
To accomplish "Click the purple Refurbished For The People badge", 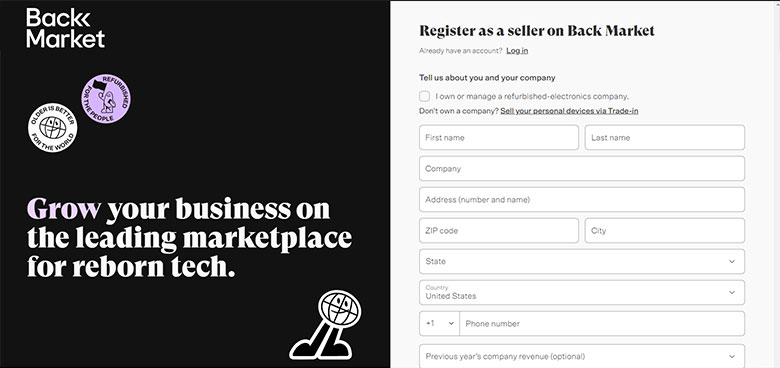I will [x=106, y=99].
